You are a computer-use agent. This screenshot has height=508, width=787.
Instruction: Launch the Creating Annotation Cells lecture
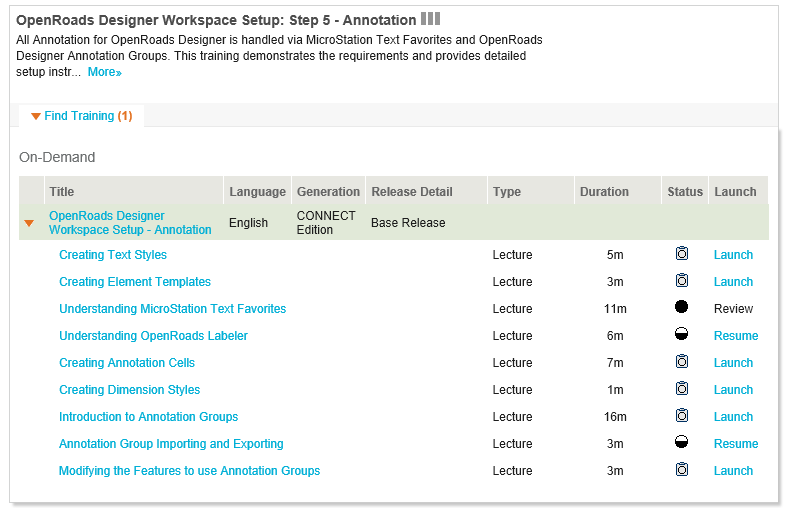(733, 363)
